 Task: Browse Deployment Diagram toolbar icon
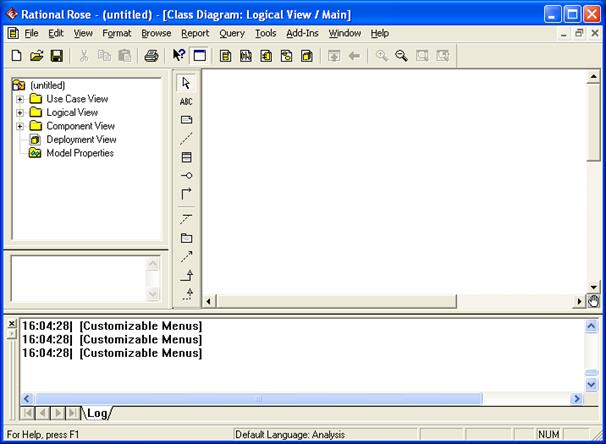tap(307, 56)
